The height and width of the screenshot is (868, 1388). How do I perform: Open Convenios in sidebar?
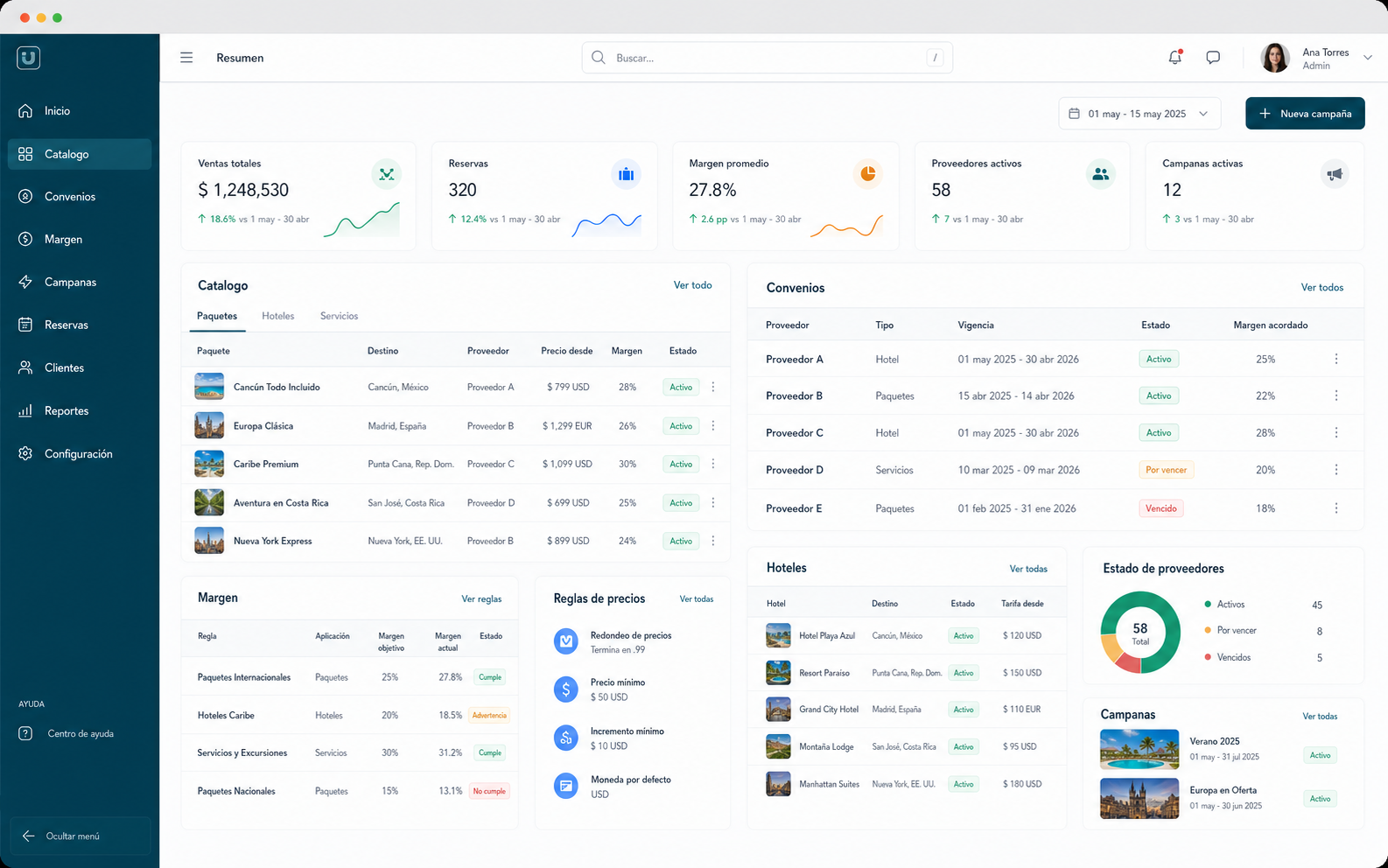click(79, 197)
